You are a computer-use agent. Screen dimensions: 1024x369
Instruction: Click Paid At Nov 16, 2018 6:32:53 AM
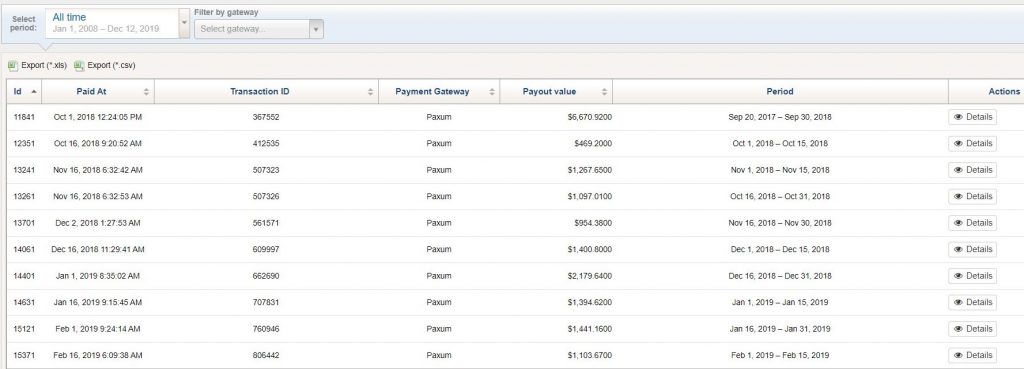98,197
